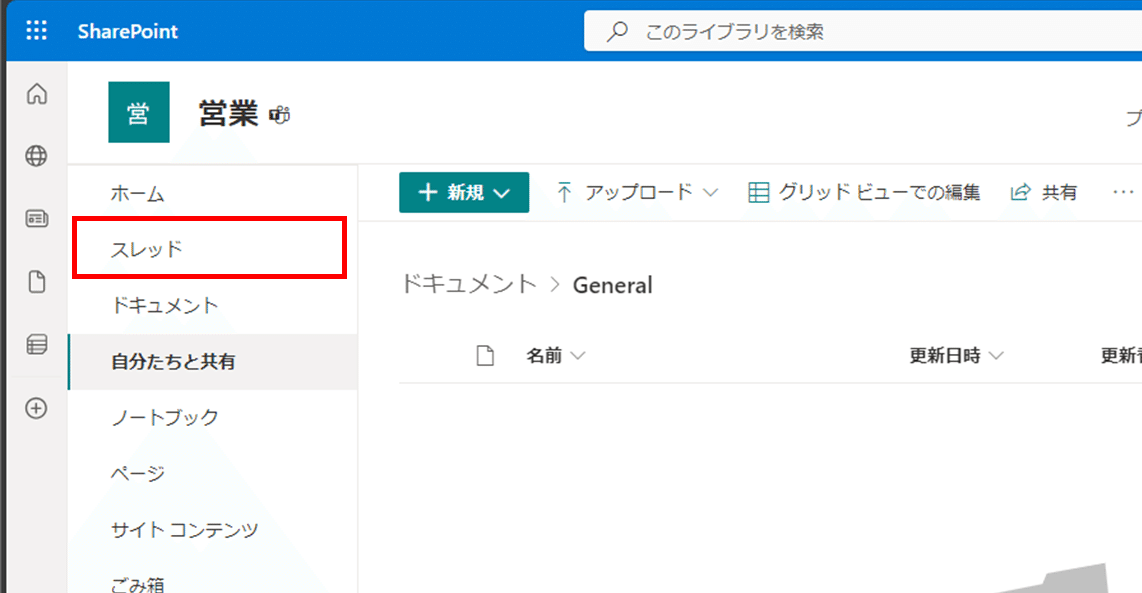Click the Create plus circle icon
The width and height of the screenshot is (1142, 593).
tap(37, 408)
